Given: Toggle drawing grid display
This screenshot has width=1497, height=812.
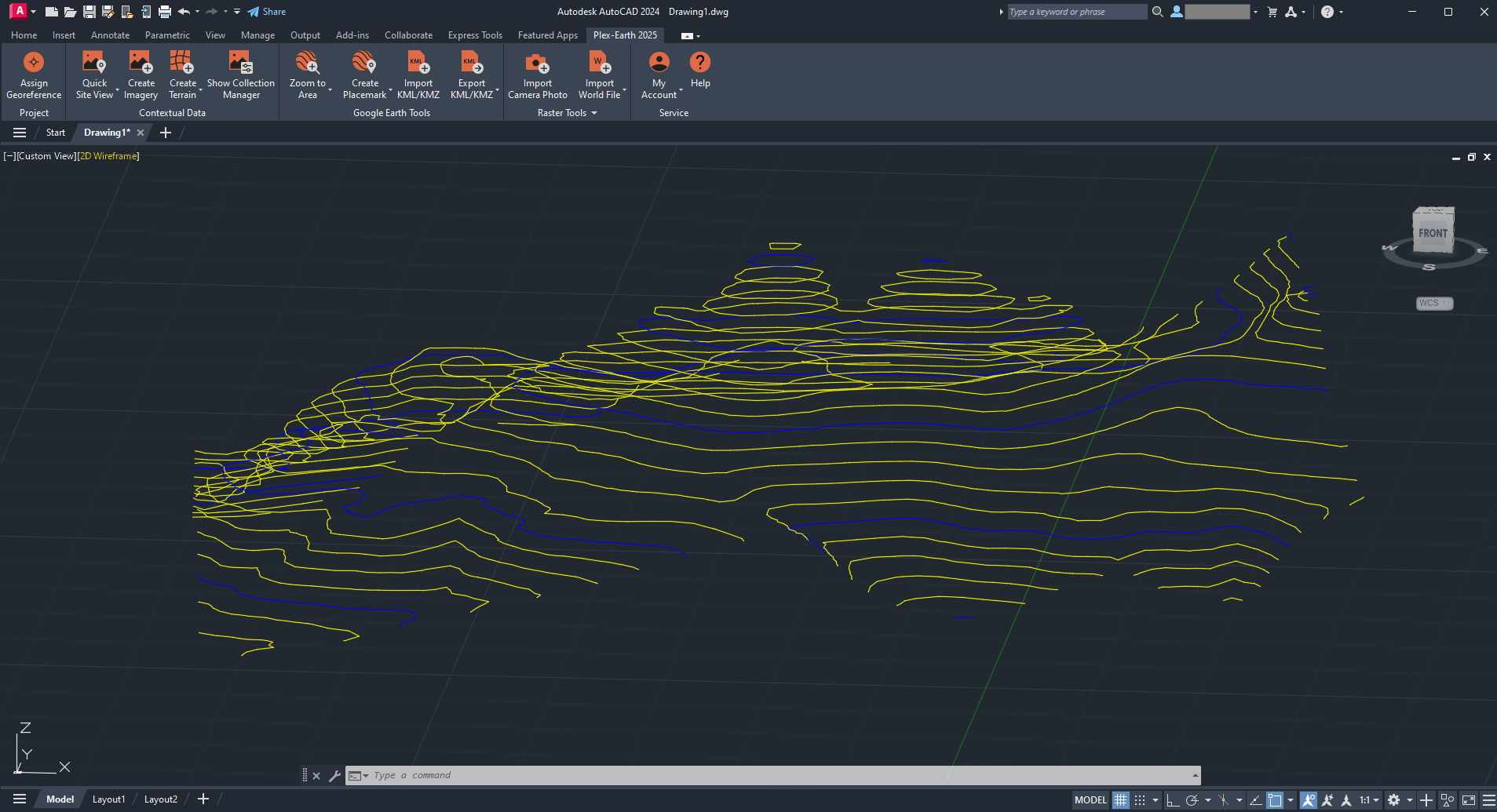Looking at the screenshot, I should coord(1120,800).
